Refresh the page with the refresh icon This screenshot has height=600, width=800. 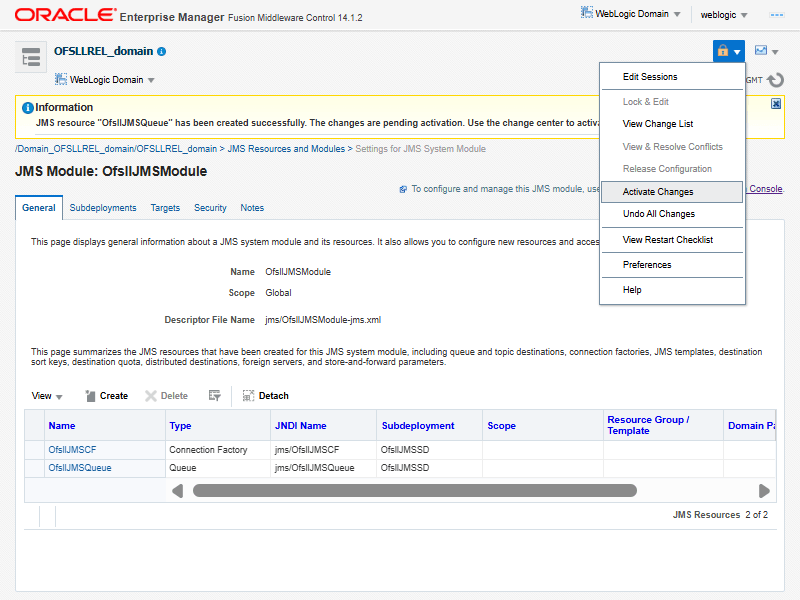[775, 80]
